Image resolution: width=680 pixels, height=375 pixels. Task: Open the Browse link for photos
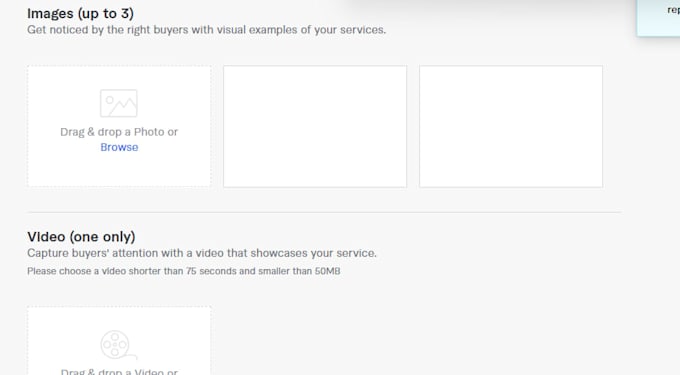[119, 147]
